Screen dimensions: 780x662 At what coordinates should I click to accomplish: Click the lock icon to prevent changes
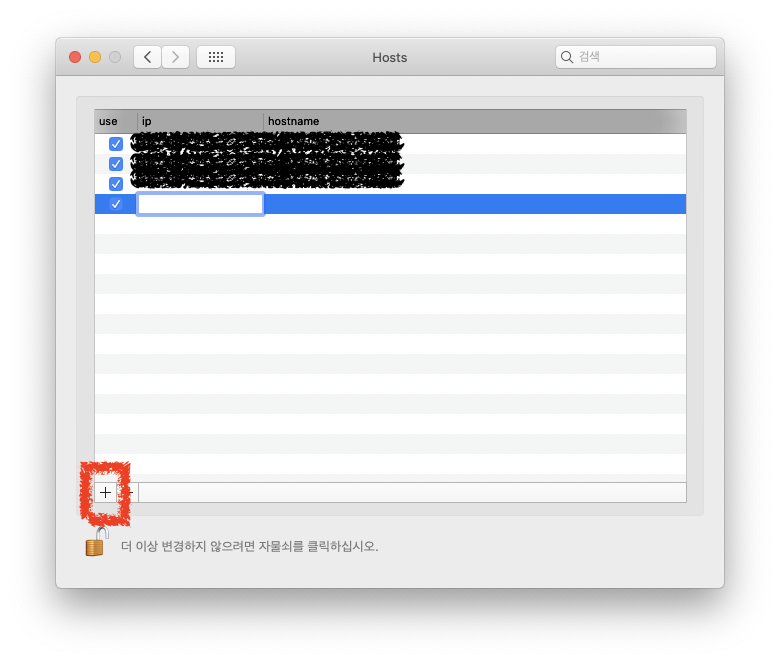point(97,542)
